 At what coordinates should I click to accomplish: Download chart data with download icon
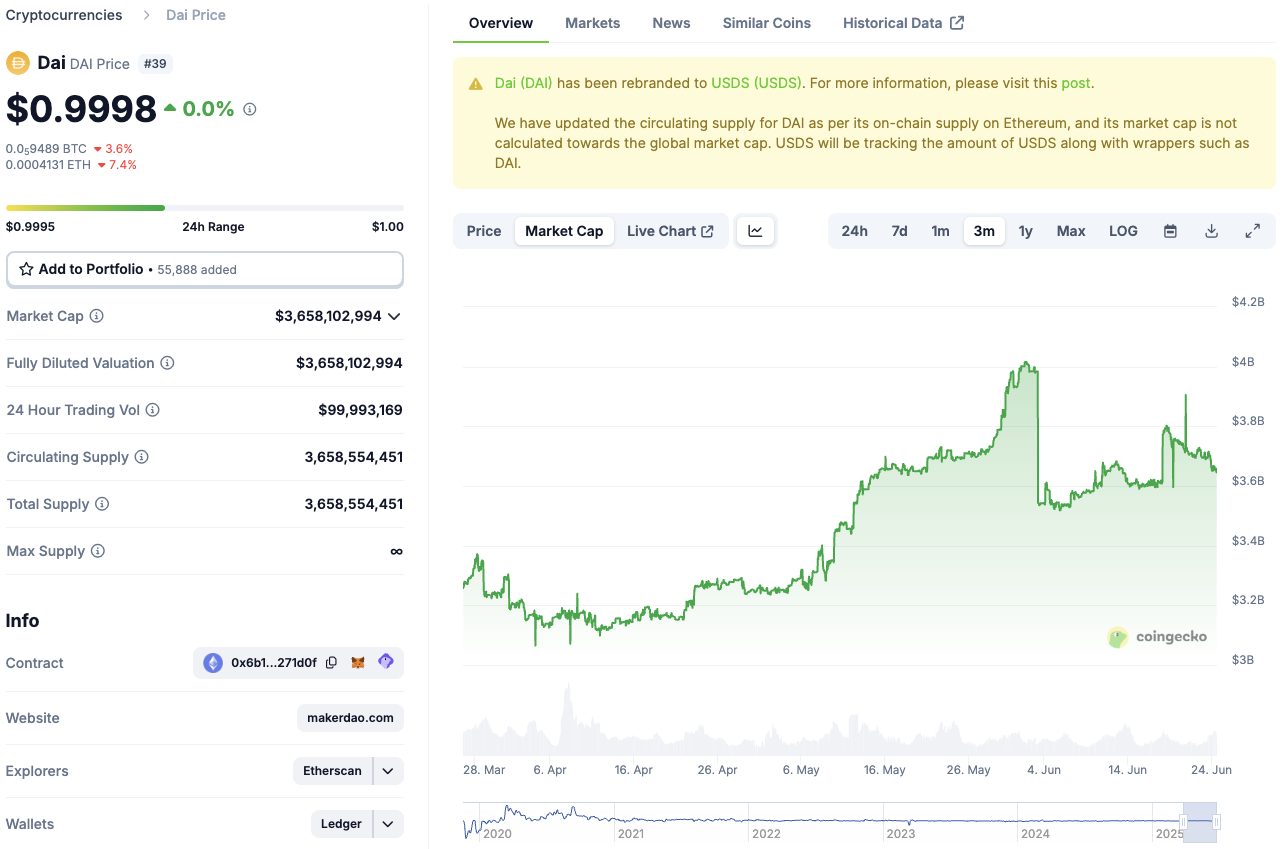[1211, 231]
